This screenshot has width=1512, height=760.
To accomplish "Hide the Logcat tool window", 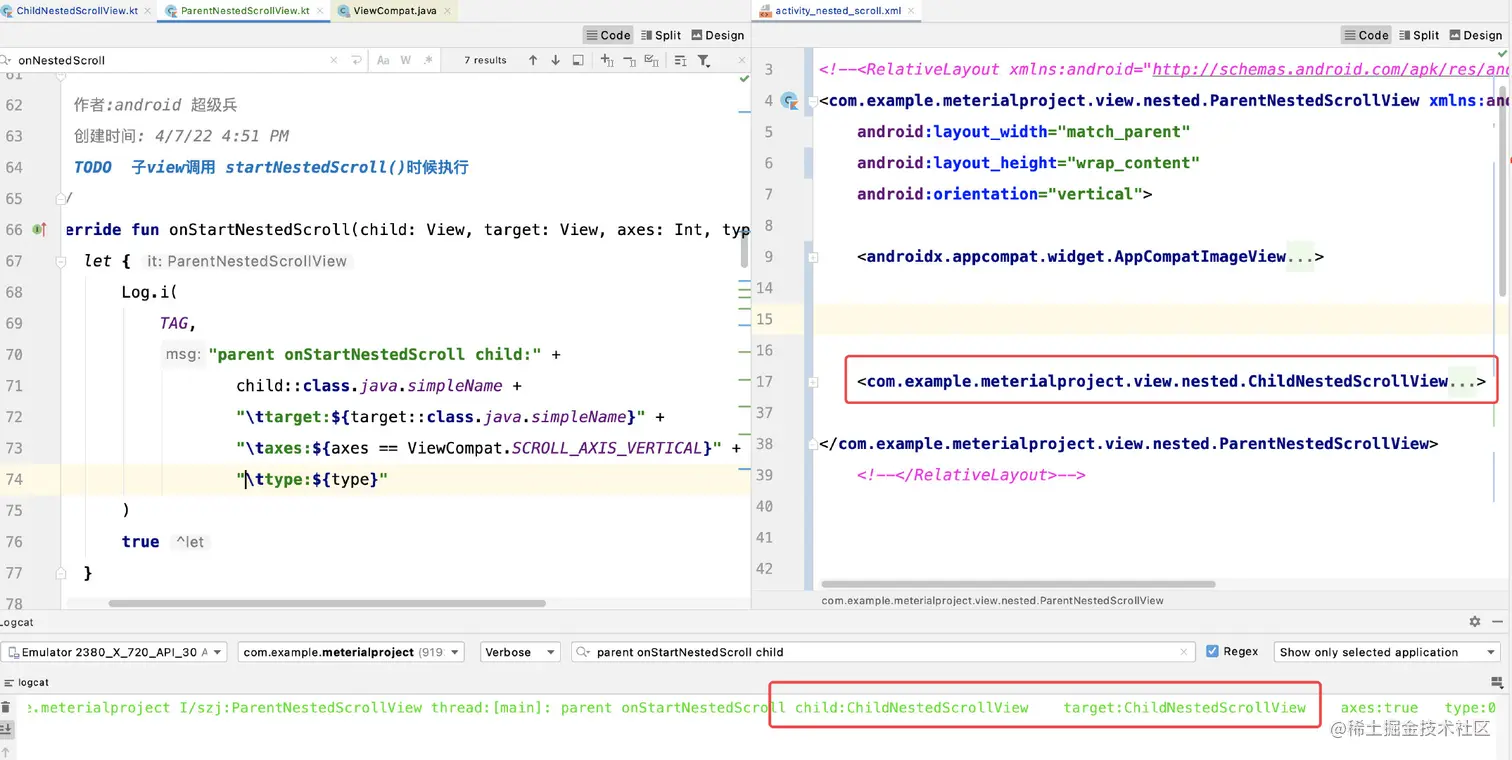I will (1497, 621).
